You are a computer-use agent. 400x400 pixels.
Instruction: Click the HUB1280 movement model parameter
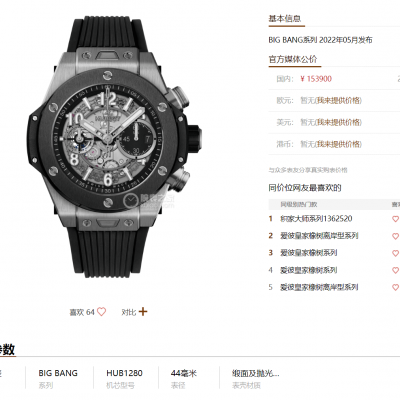124,373
